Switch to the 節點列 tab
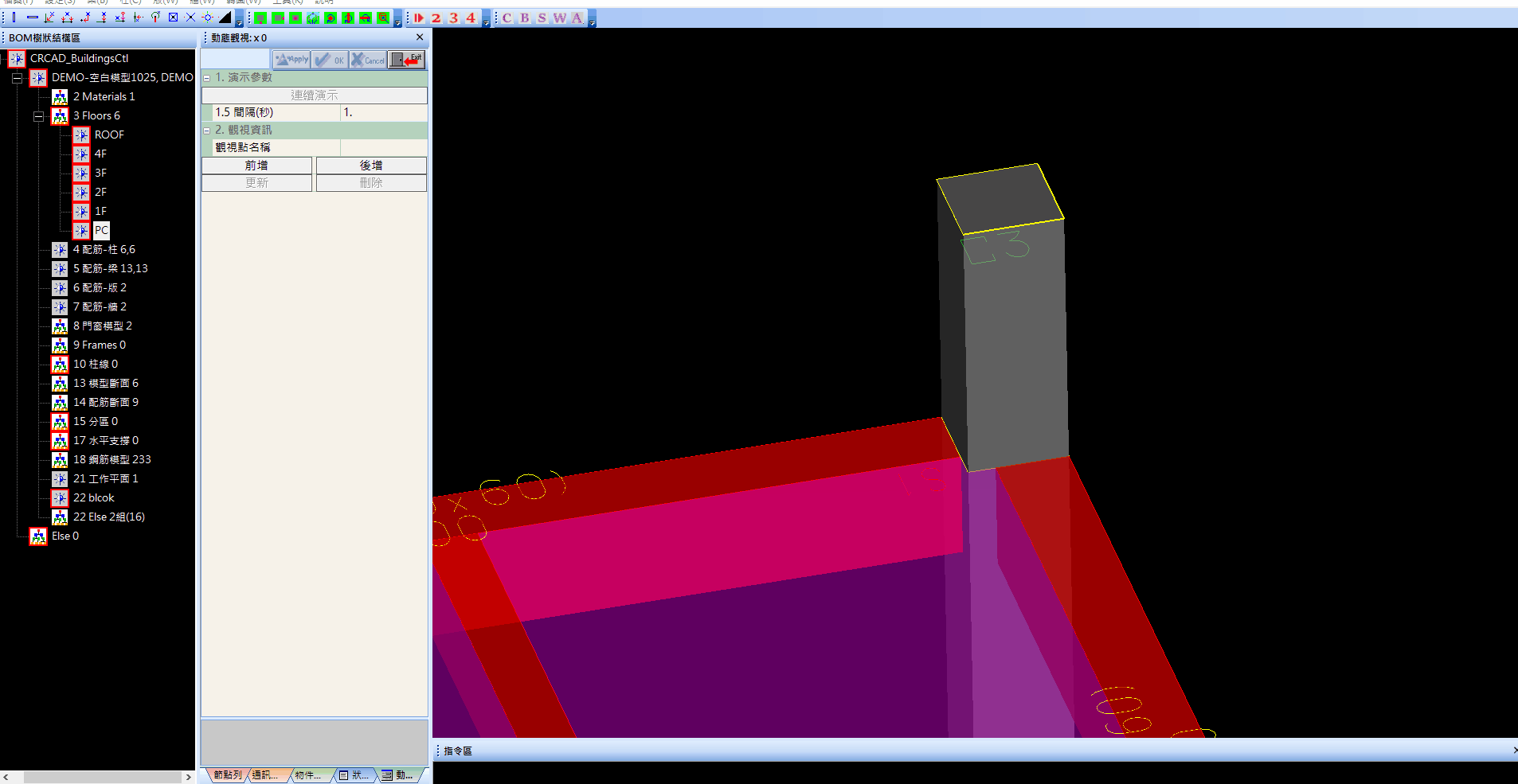 tap(227, 775)
